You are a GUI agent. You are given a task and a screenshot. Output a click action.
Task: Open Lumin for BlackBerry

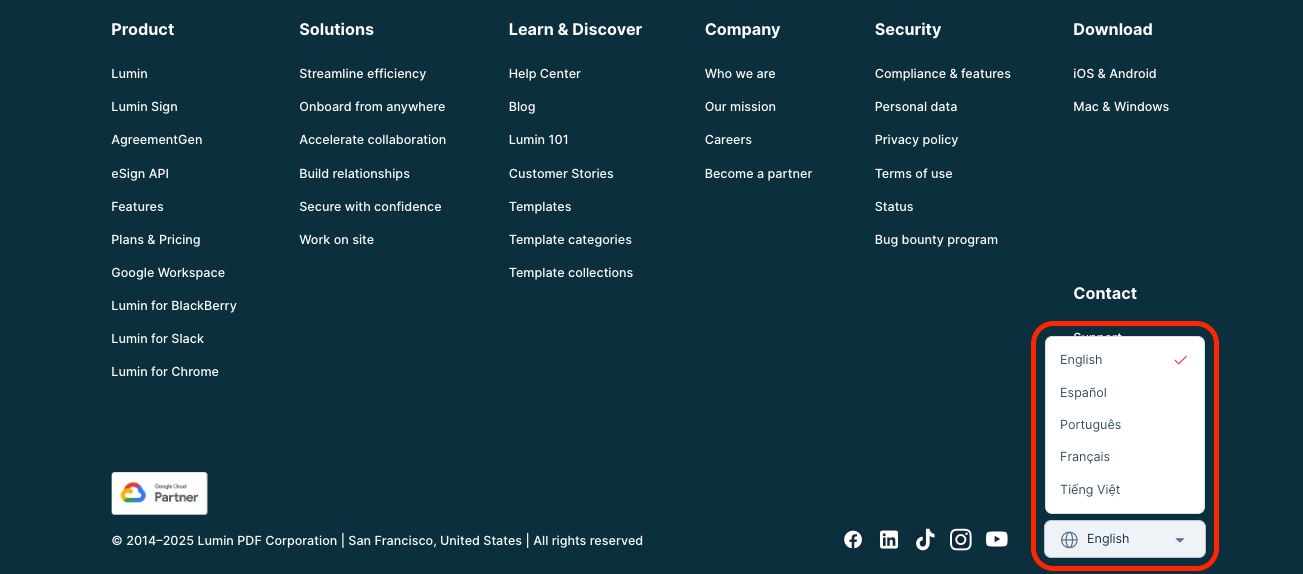pyautogui.click(x=174, y=306)
